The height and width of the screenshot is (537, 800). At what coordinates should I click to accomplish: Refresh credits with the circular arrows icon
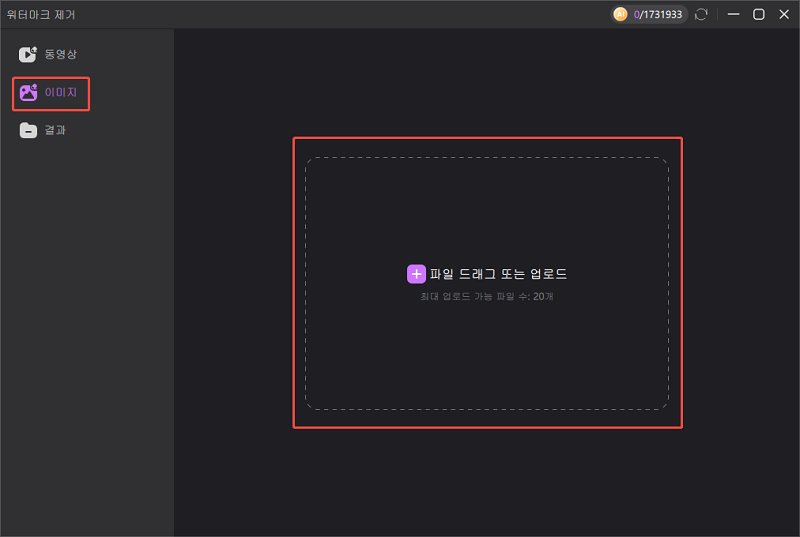tap(702, 14)
